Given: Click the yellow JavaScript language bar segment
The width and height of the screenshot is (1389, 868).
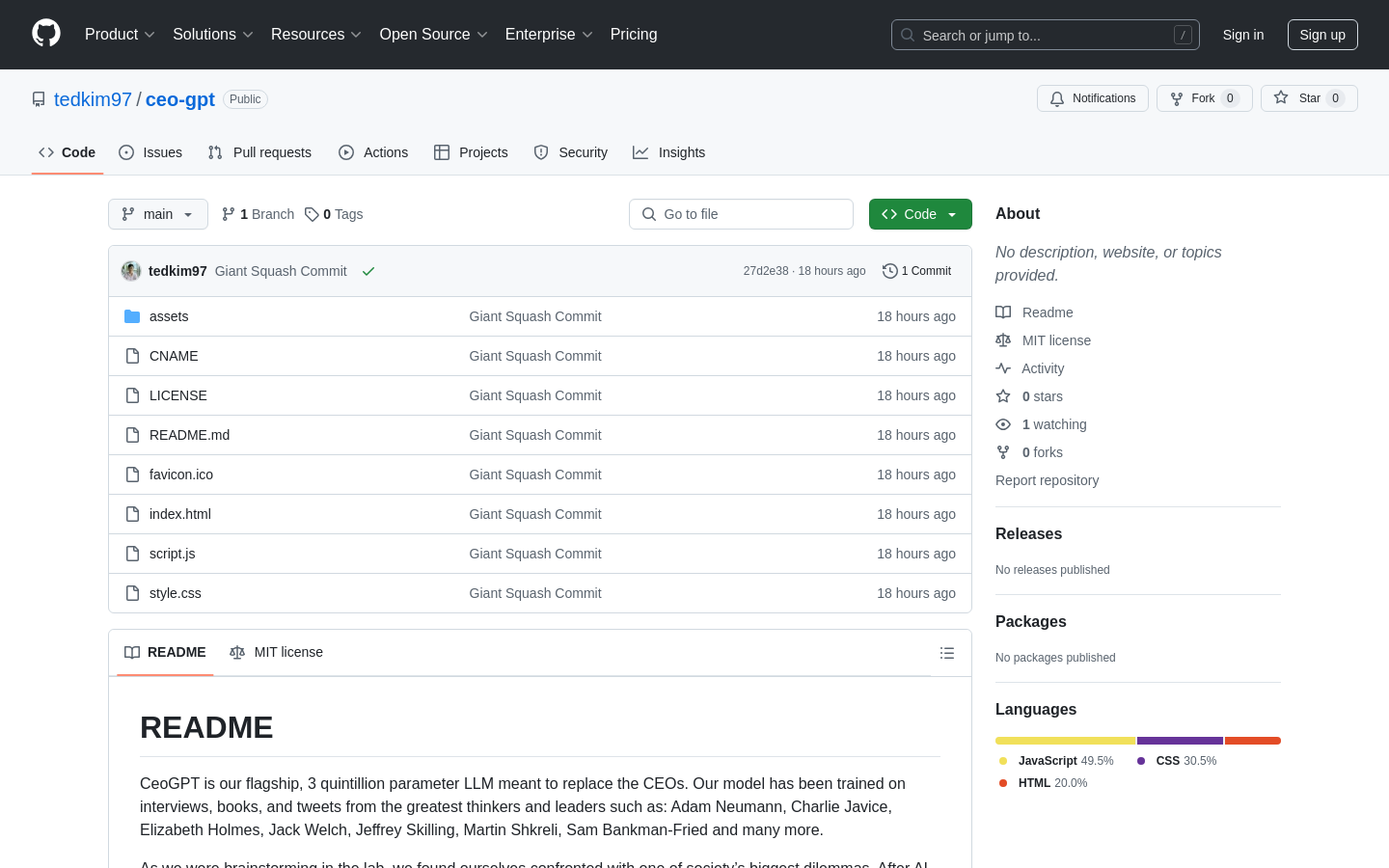Looking at the screenshot, I should tap(1066, 741).
